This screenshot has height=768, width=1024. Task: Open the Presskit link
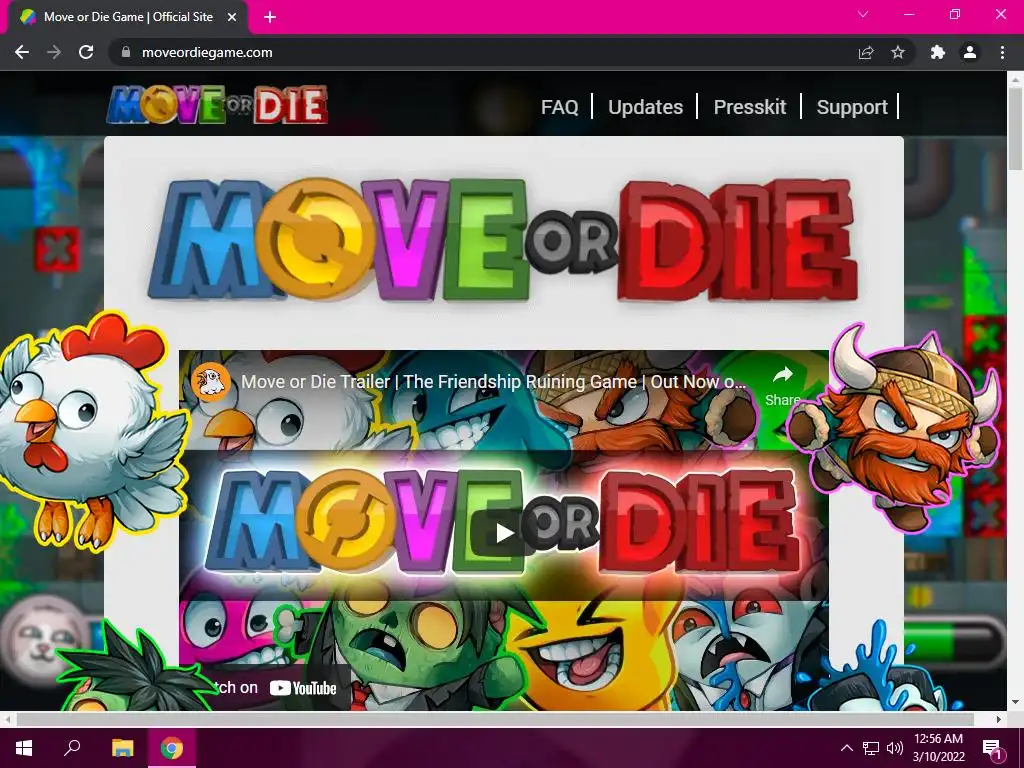(x=750, y=106)
